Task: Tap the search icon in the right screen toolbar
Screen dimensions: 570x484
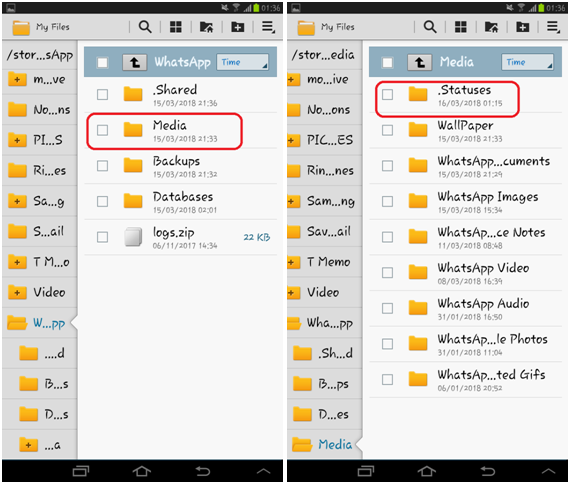Action: (x=430, y=27)
